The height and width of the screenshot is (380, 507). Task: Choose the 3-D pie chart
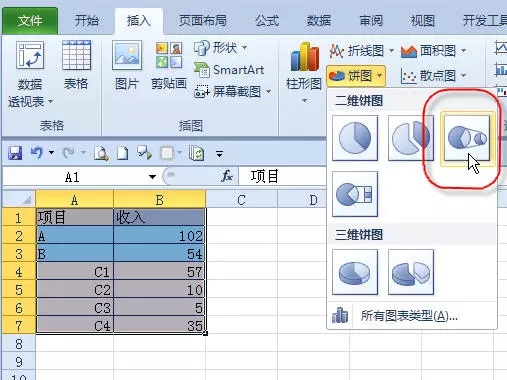click(355, 272)
